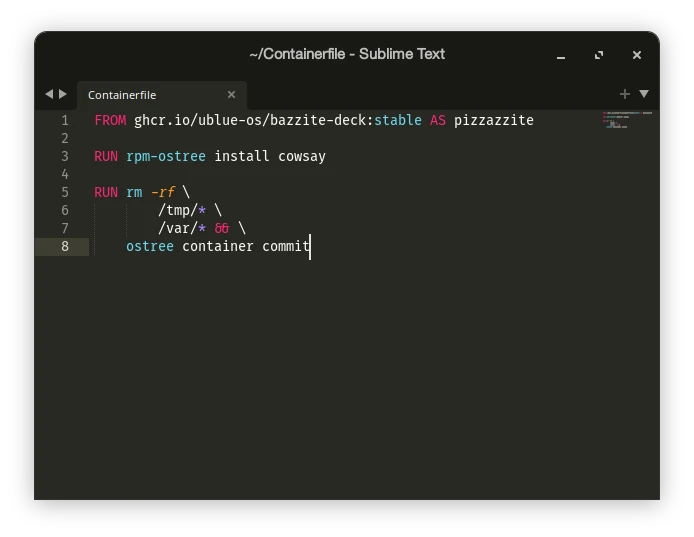Click the word 'install'
The width and height of the screenshot is (694, 537).
242,156
